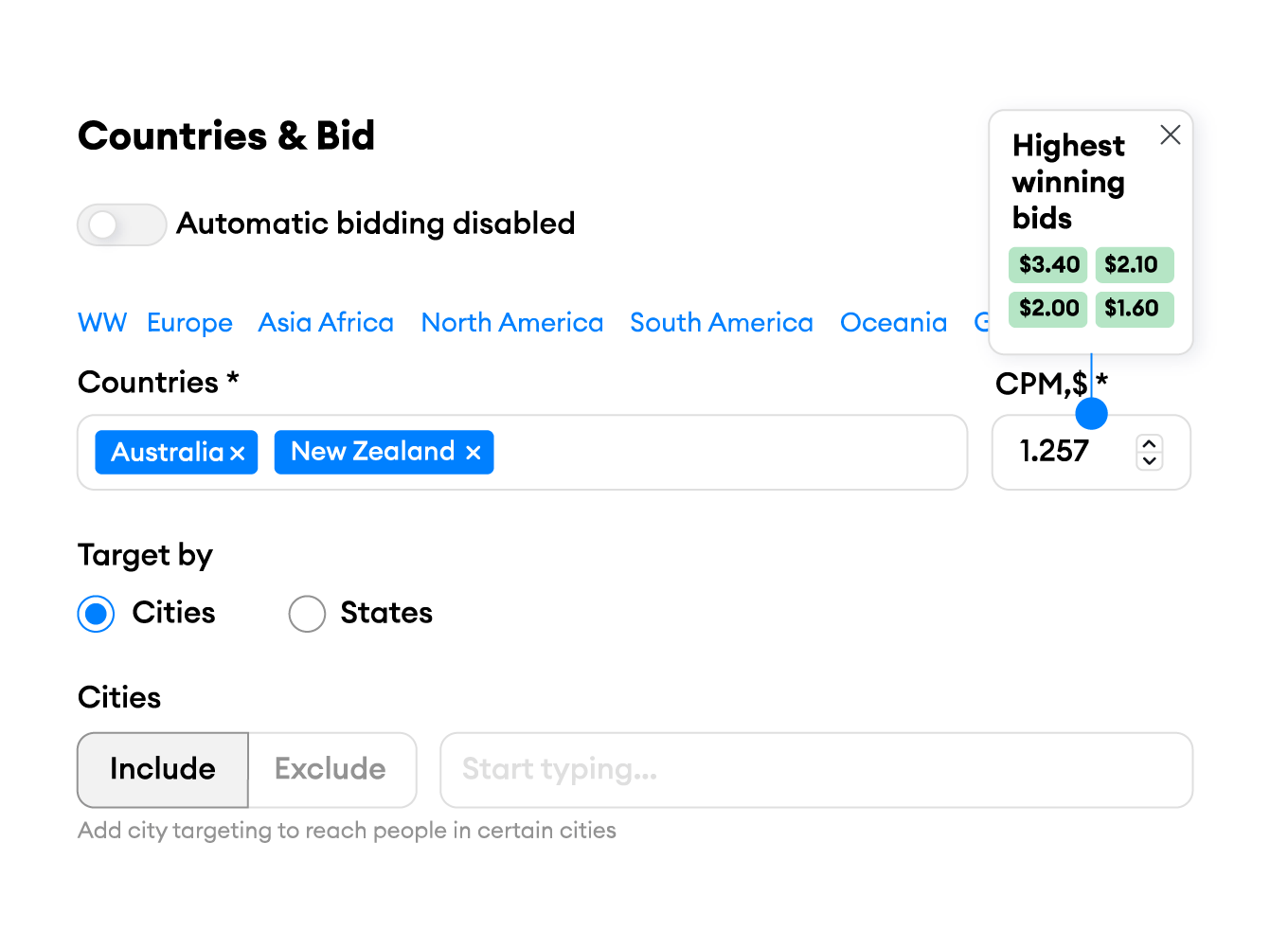Select the Oceania region link
Screen dimensions: 1288x932
(893, 323)
